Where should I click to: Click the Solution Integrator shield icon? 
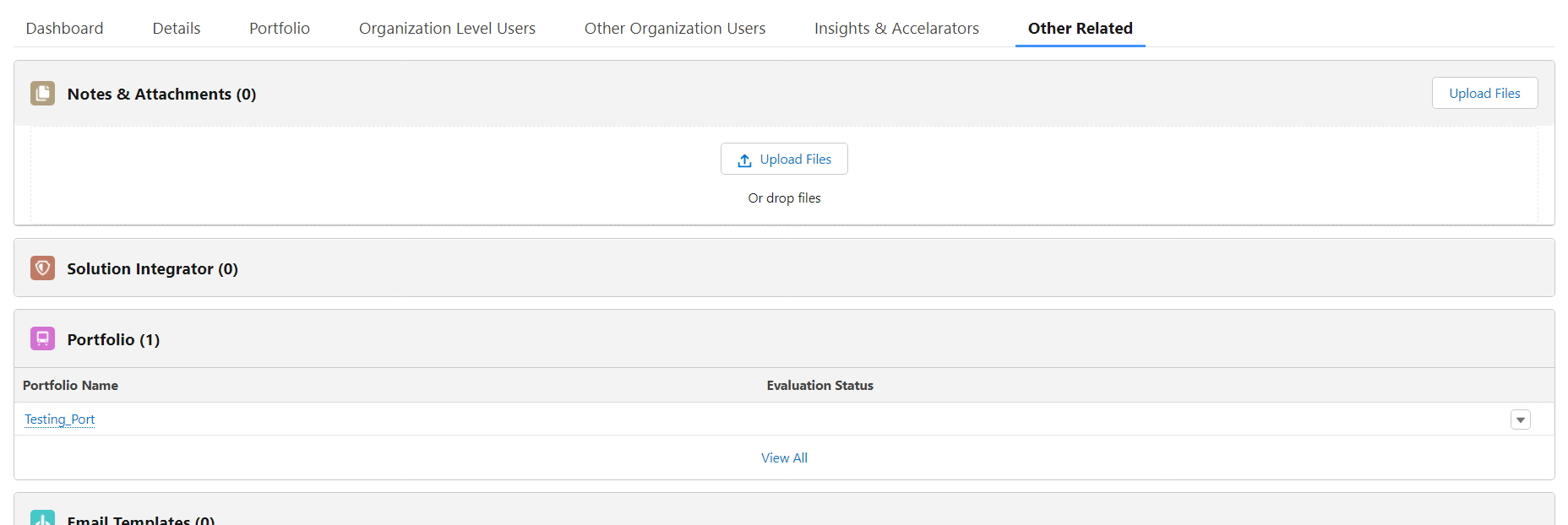pos(42,268)
